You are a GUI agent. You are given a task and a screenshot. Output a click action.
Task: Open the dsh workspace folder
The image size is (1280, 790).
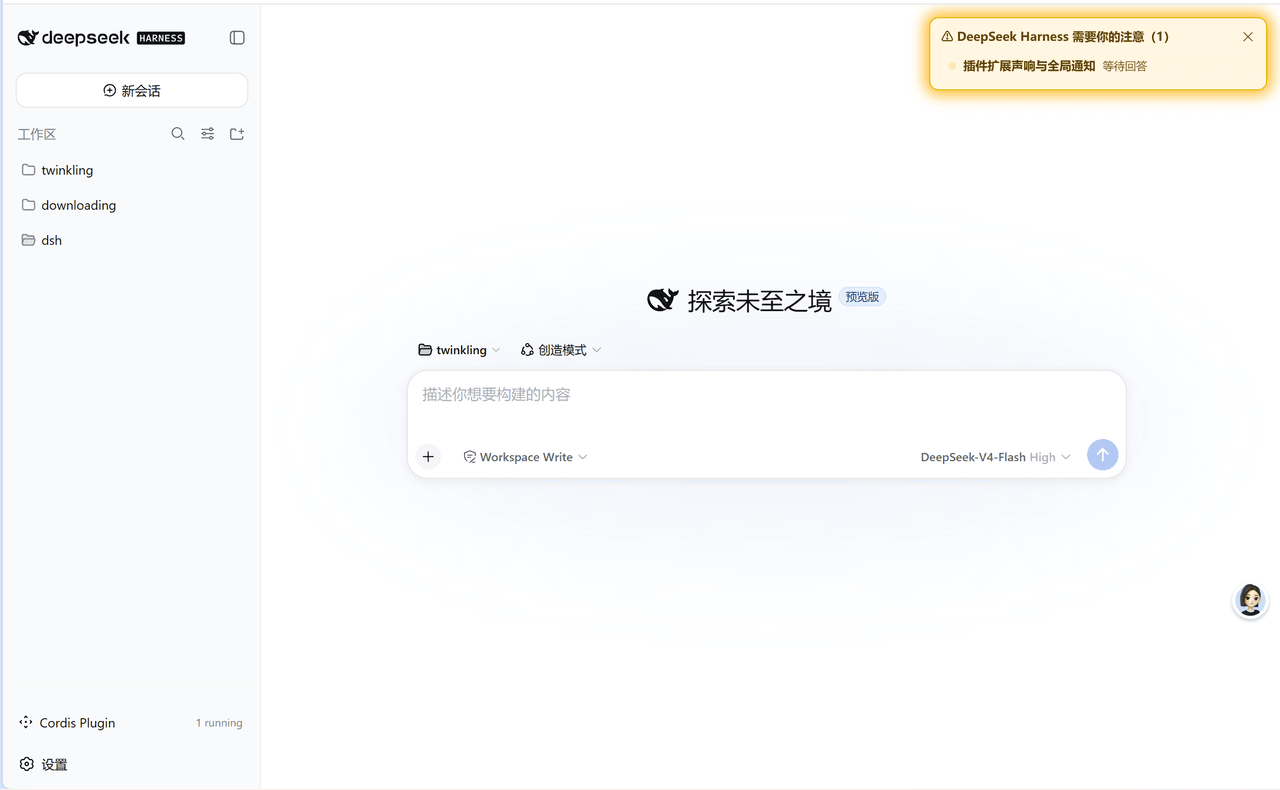click(132, 240)
